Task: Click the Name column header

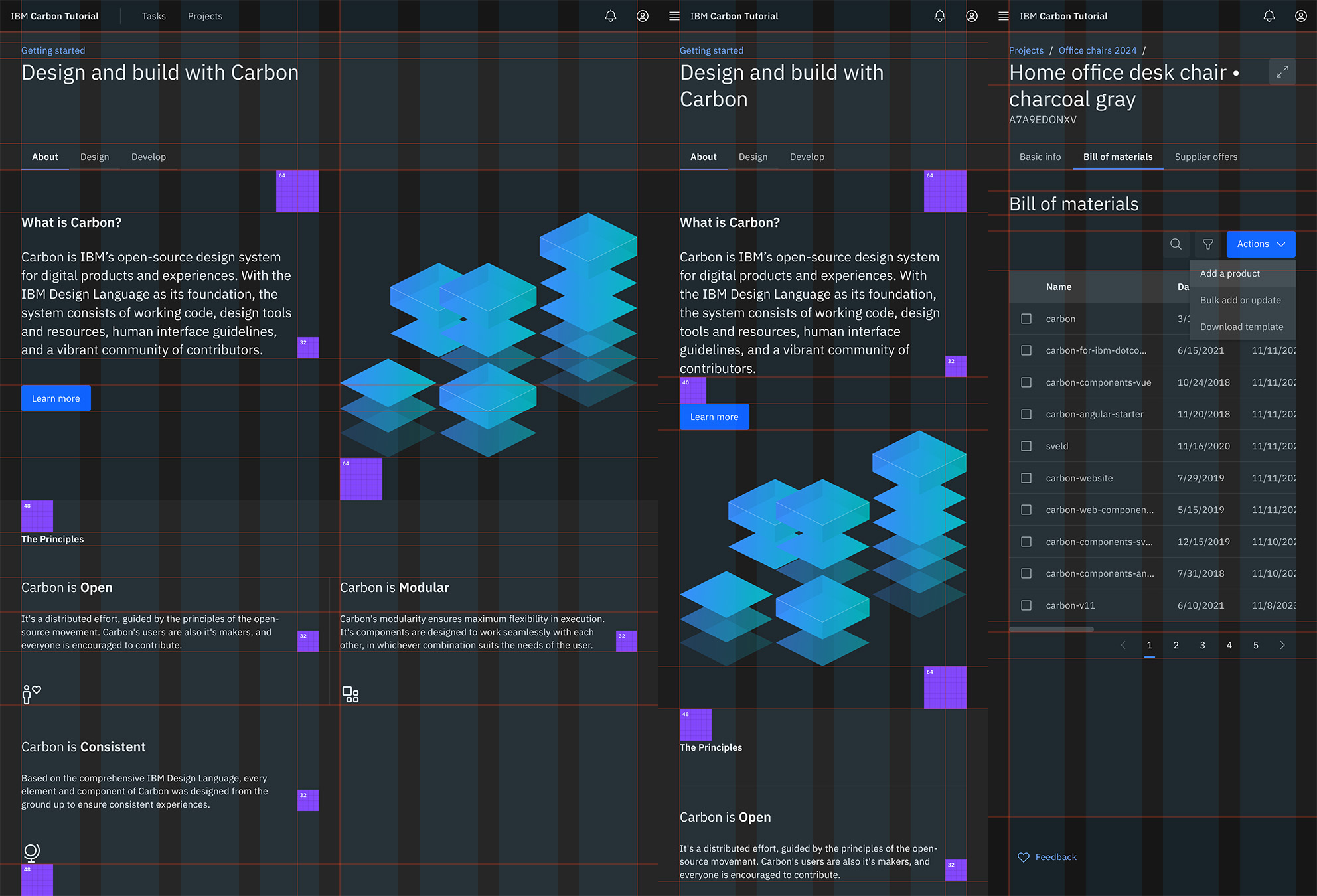Action: [1059, 287]
